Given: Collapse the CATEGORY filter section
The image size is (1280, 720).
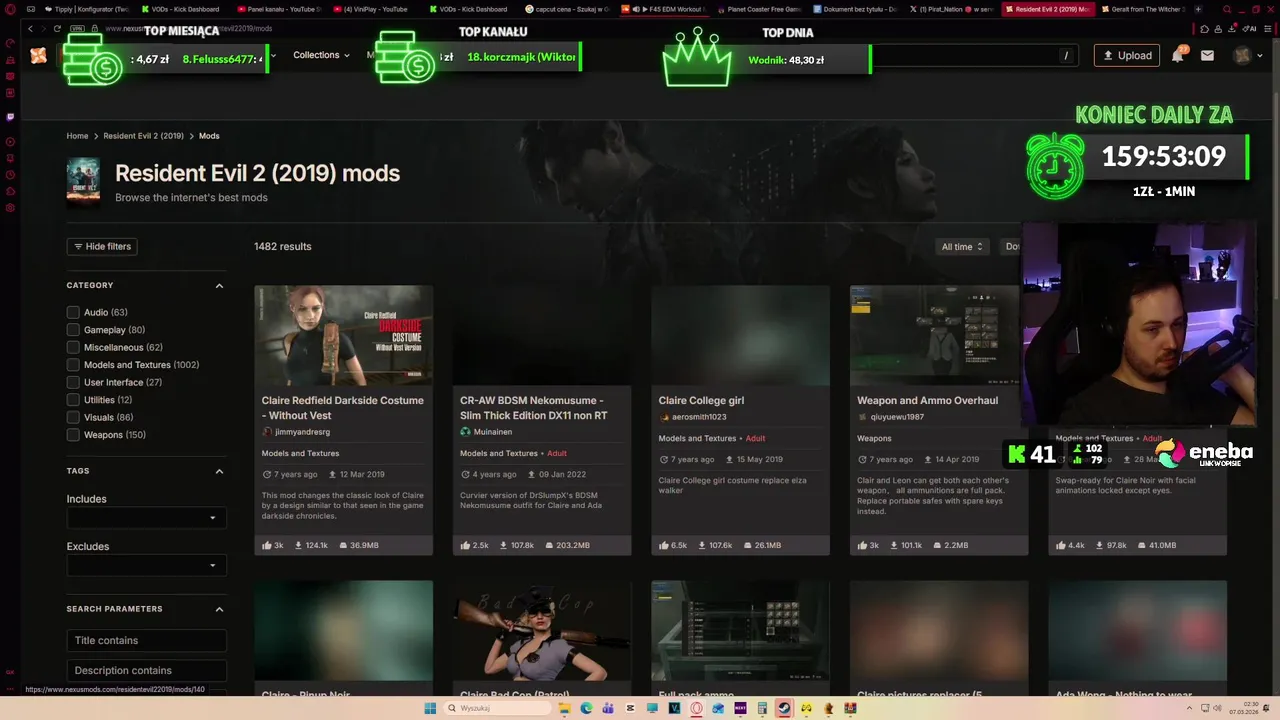Looking at the screenshot, I should [x=219, y=286].
